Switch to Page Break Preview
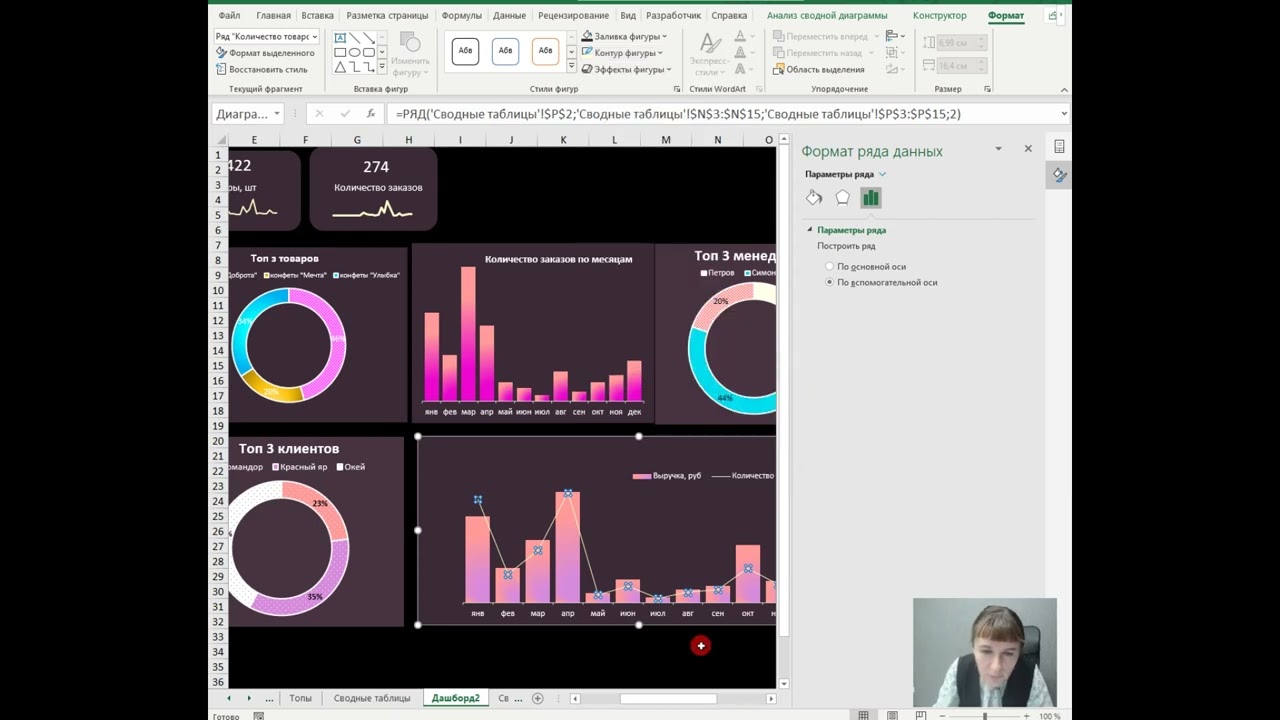 tap(921, 716)
